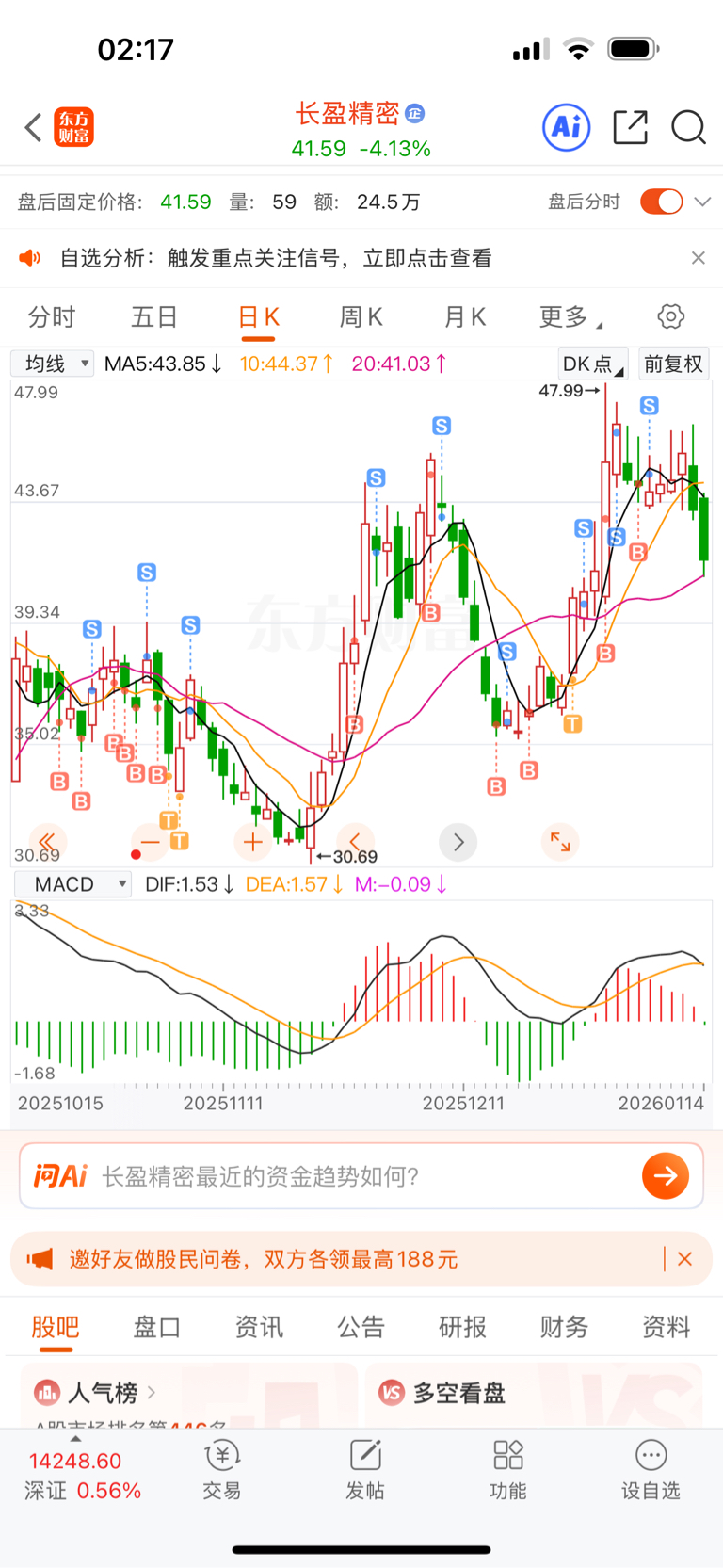Tap the 问Ai logo in the question box
The height and width of the screenshot is (1568, 723).
click(60, 1175)
